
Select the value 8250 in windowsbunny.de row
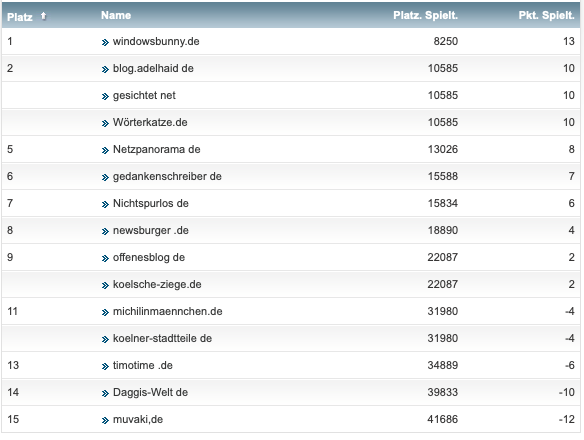445,41
